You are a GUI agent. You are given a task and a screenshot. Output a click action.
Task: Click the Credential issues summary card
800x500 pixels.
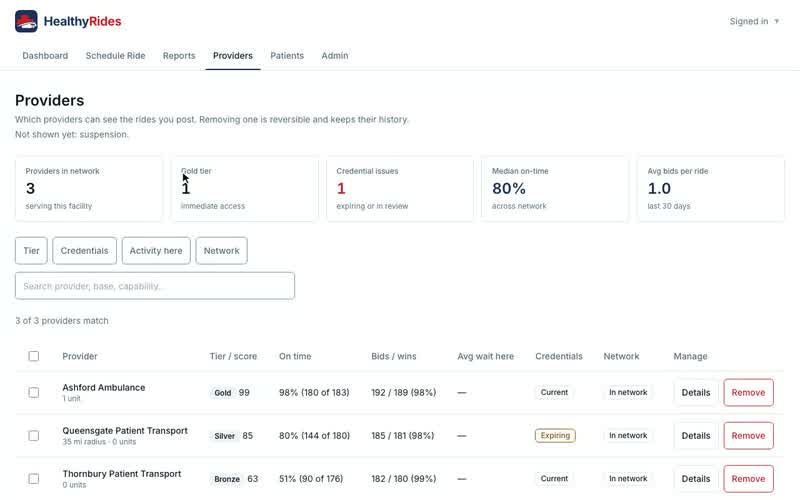click(x=400, y=189)
